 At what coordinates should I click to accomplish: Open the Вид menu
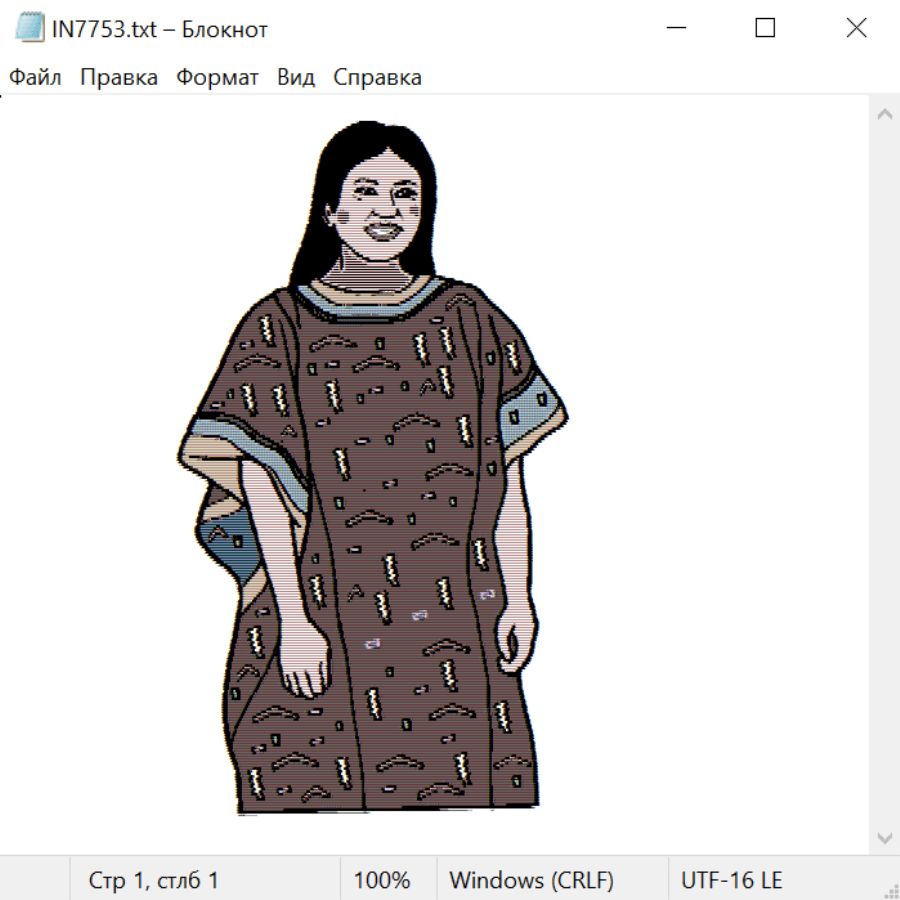pos(296,78)
